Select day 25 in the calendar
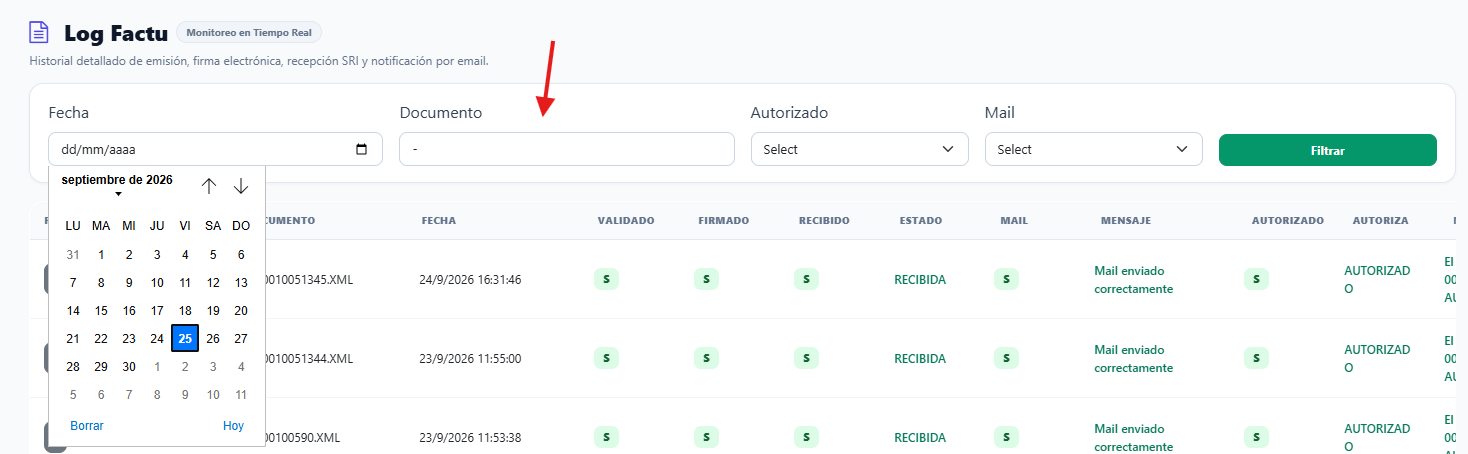 coord(185,339)
